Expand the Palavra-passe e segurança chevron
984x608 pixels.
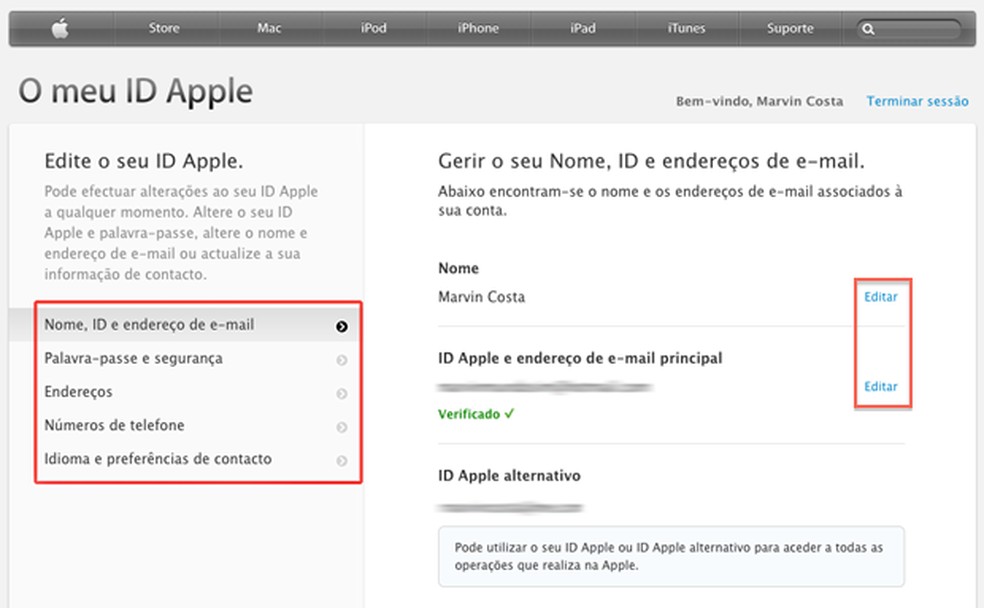342,358
